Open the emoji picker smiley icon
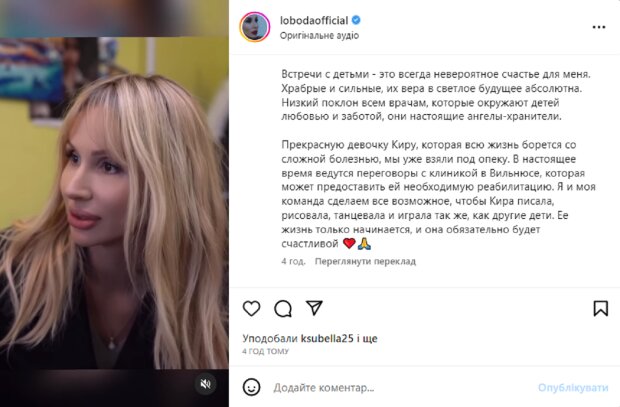The image size is (620, 407). tap(251, 387)
